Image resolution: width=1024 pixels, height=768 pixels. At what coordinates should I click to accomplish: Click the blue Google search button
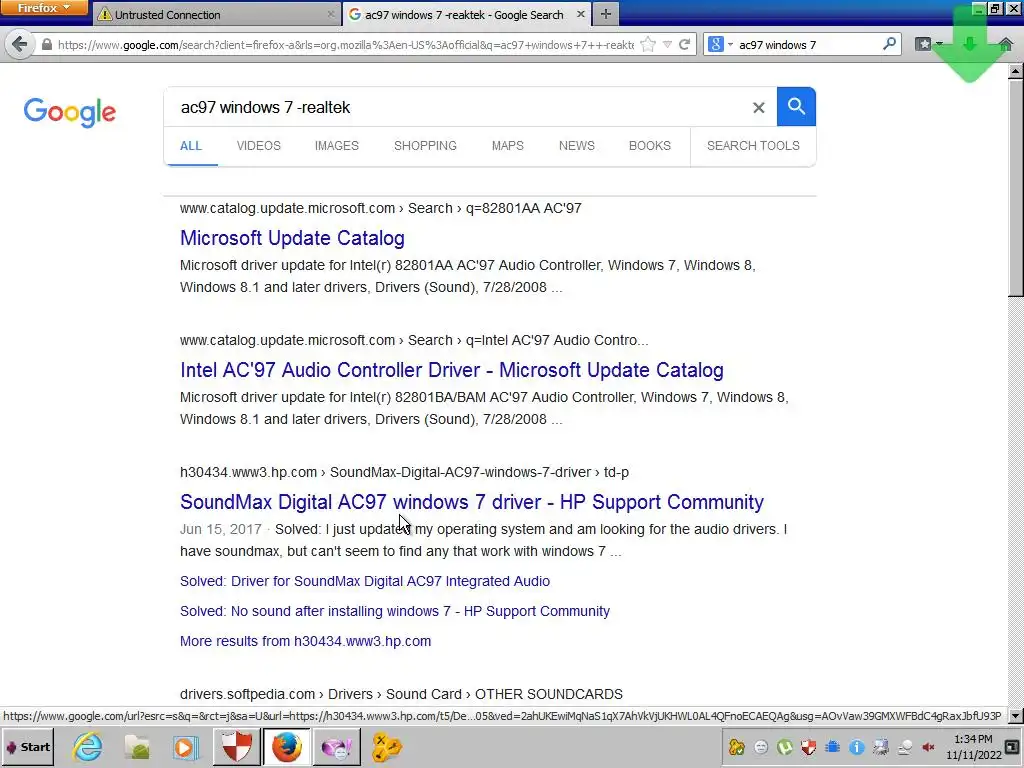pos(796,106)
